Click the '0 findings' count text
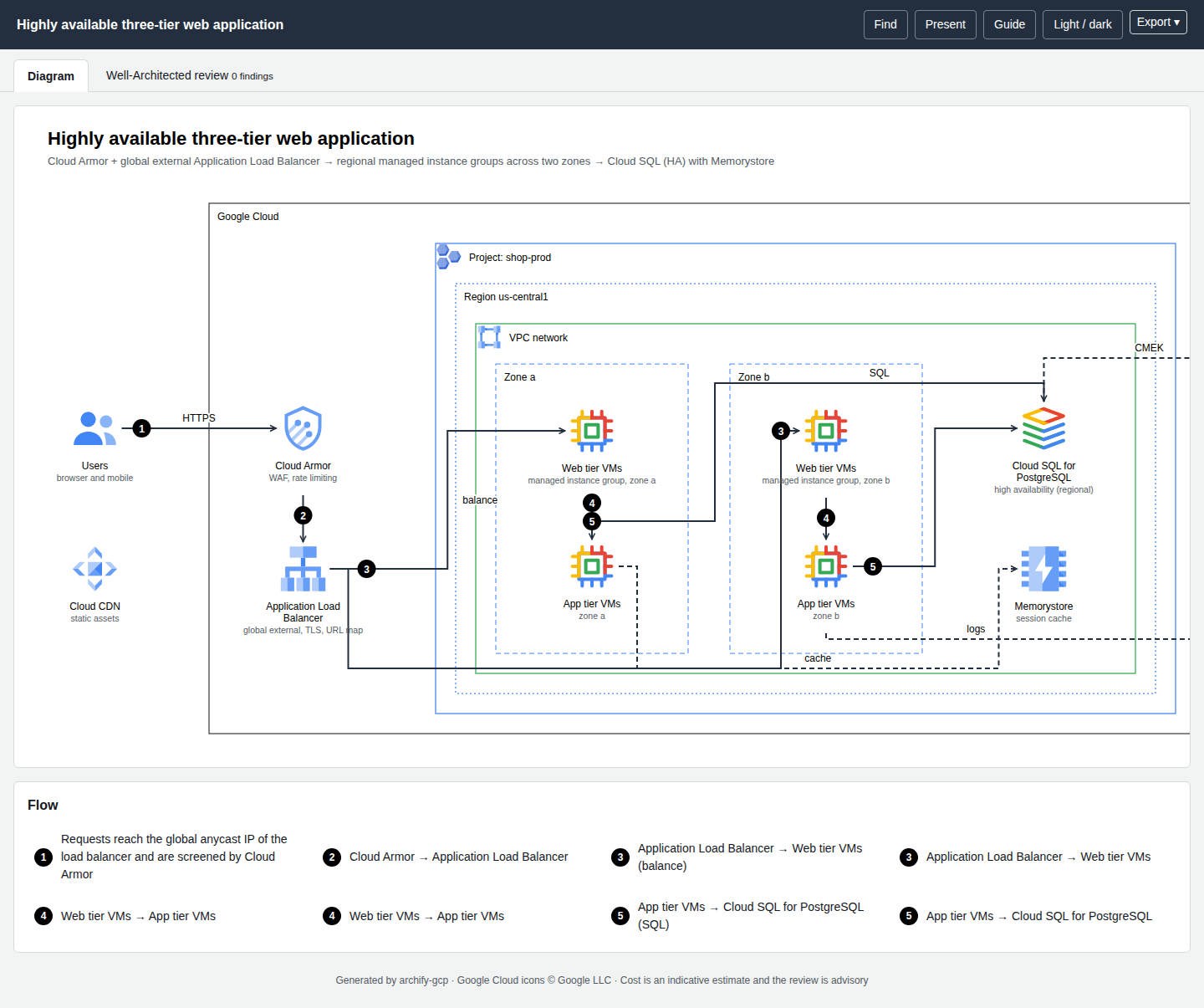Screen dimensions: 1204x1008 coord(253,76)
